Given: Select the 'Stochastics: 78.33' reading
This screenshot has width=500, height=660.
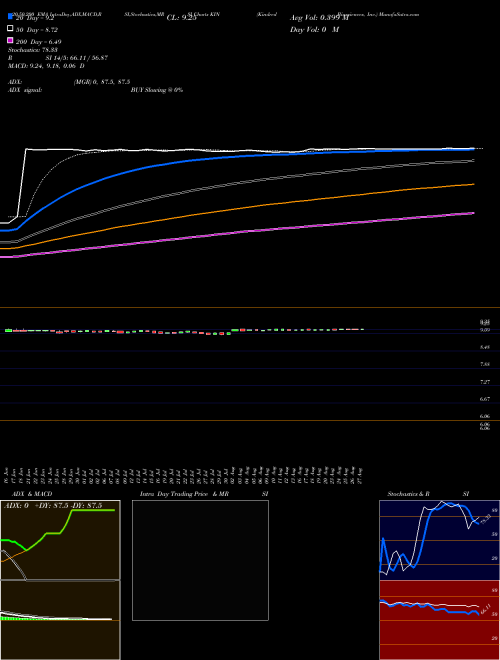Looking at the screenshot, I should point(32,50).
